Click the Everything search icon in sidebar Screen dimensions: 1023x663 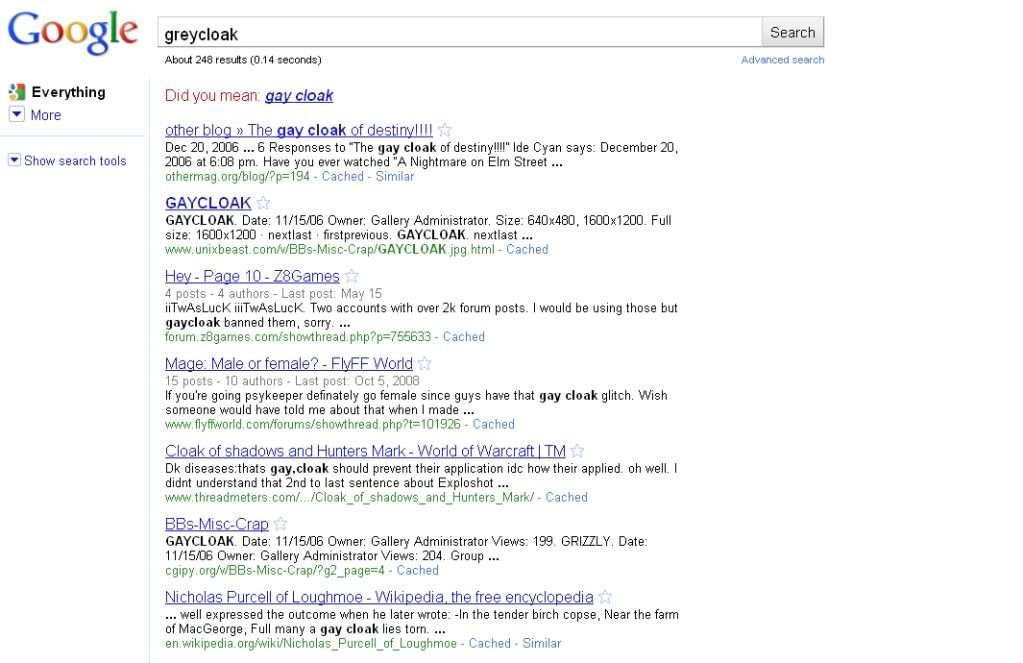click(16, 92)
